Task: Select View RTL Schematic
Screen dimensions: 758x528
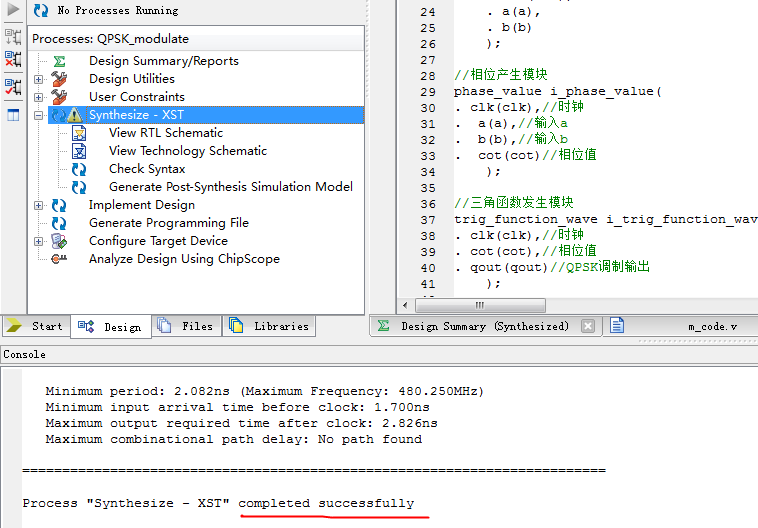Action: pos(166,133)
